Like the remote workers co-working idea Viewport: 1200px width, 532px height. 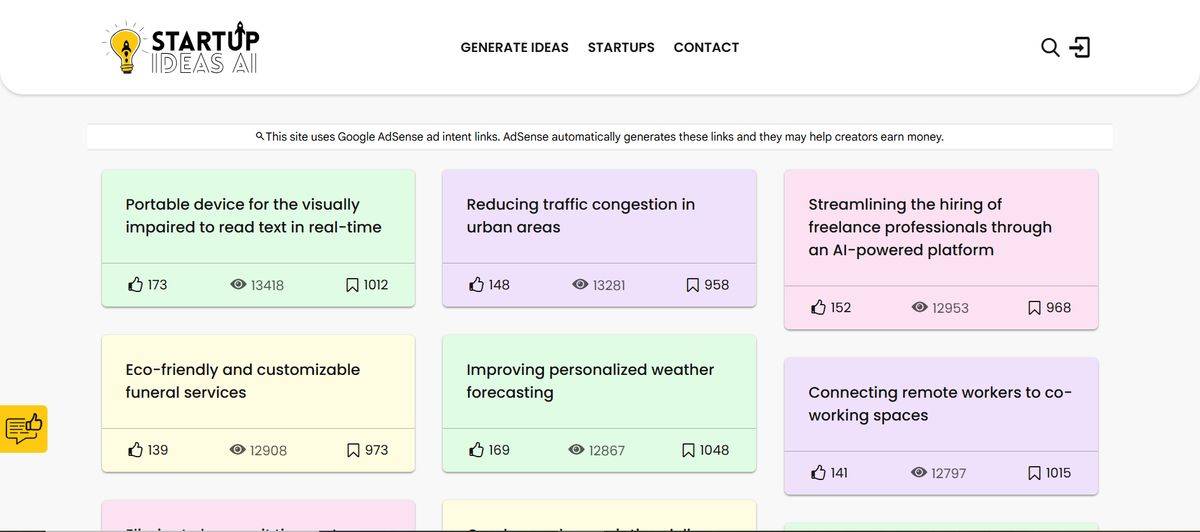(x=819, y=473)
